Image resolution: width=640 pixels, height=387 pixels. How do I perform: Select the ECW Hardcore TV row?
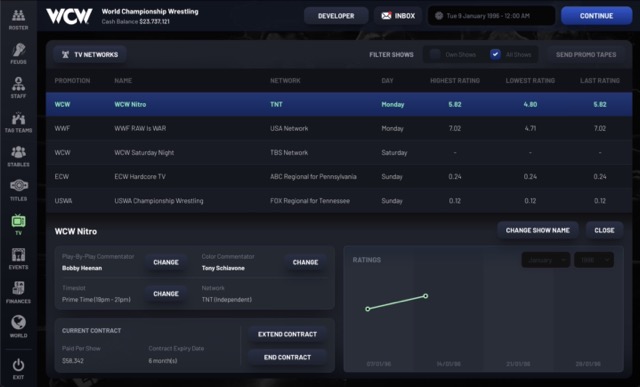point(339,176)
